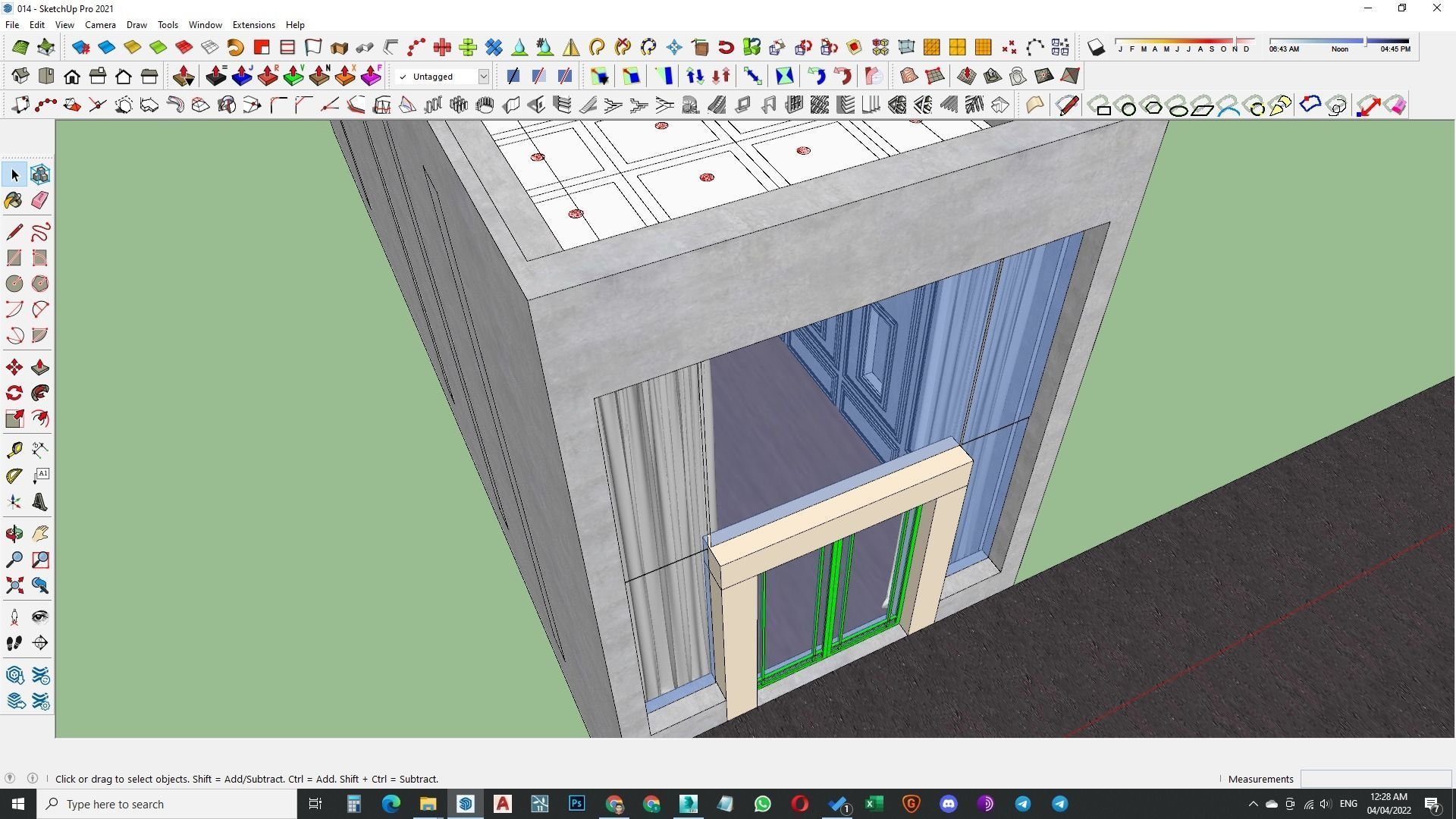Select the Circle tool
Screen dimensions: 1456x819
coord(14,284)
